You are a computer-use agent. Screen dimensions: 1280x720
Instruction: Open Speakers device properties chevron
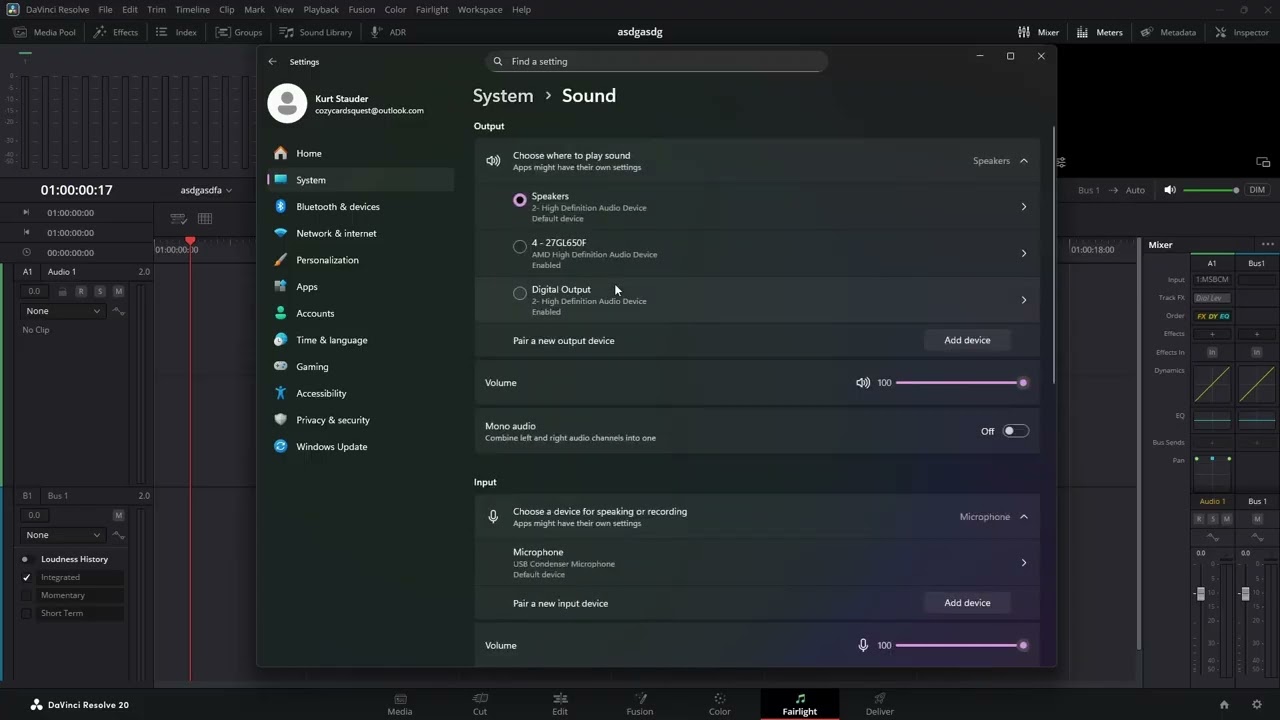pos(1023,207)
